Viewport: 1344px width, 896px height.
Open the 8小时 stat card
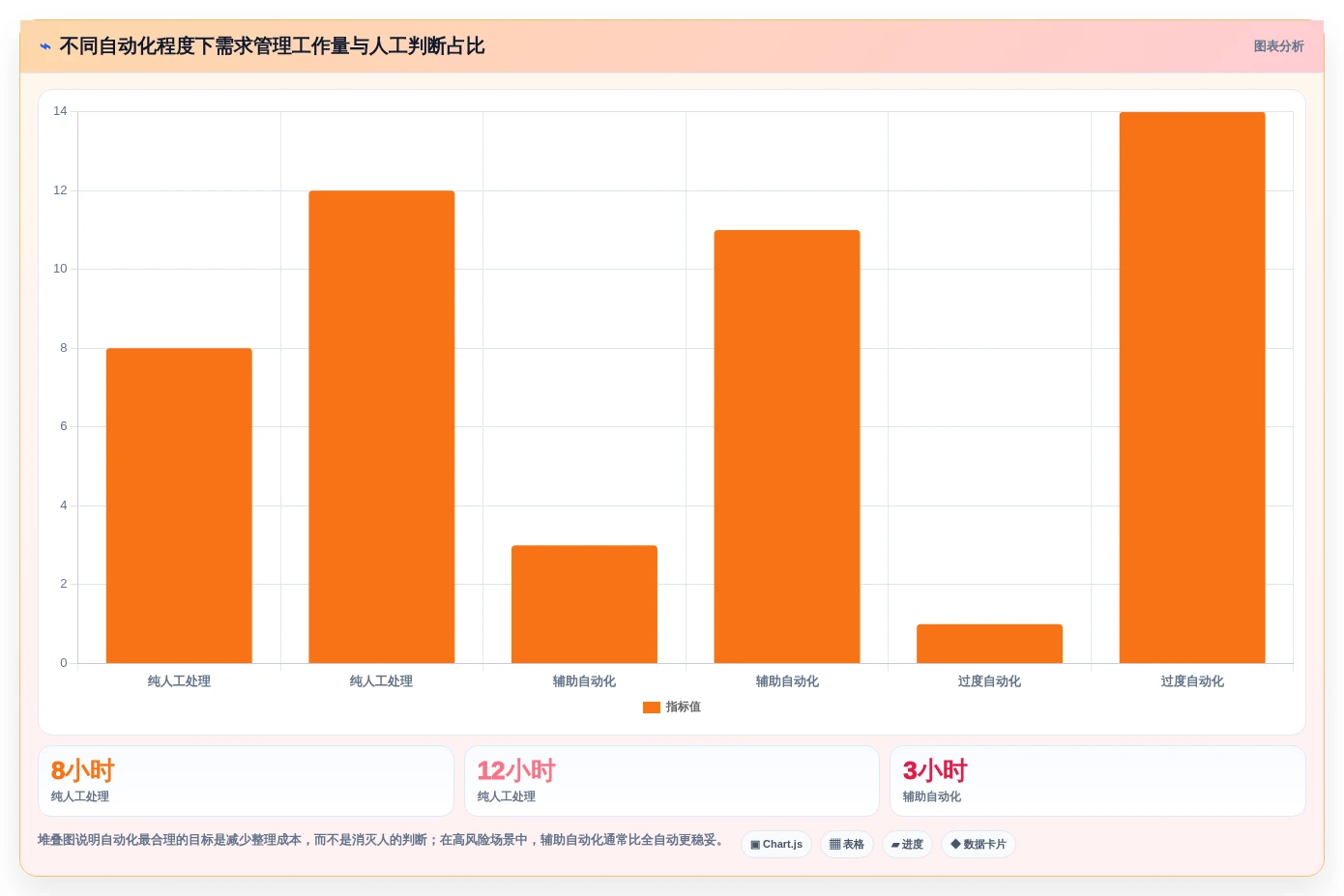[246, 781]
